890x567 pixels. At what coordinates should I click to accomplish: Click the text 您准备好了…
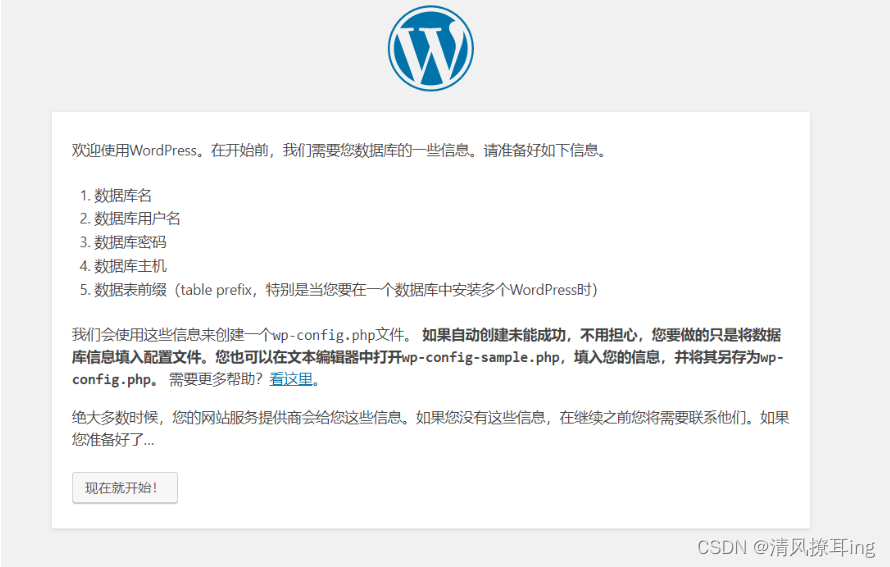(x=113, y=440)
